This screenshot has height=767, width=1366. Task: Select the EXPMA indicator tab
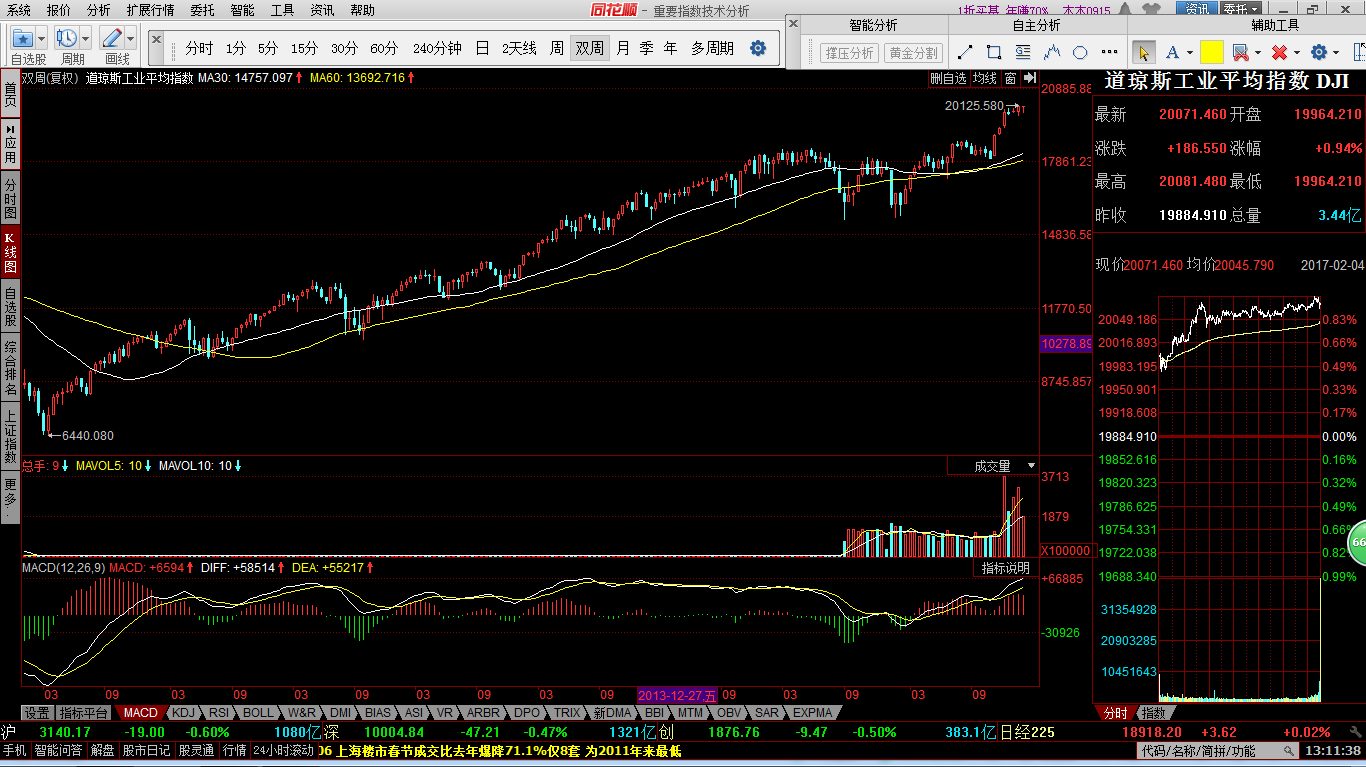point(812,713)
